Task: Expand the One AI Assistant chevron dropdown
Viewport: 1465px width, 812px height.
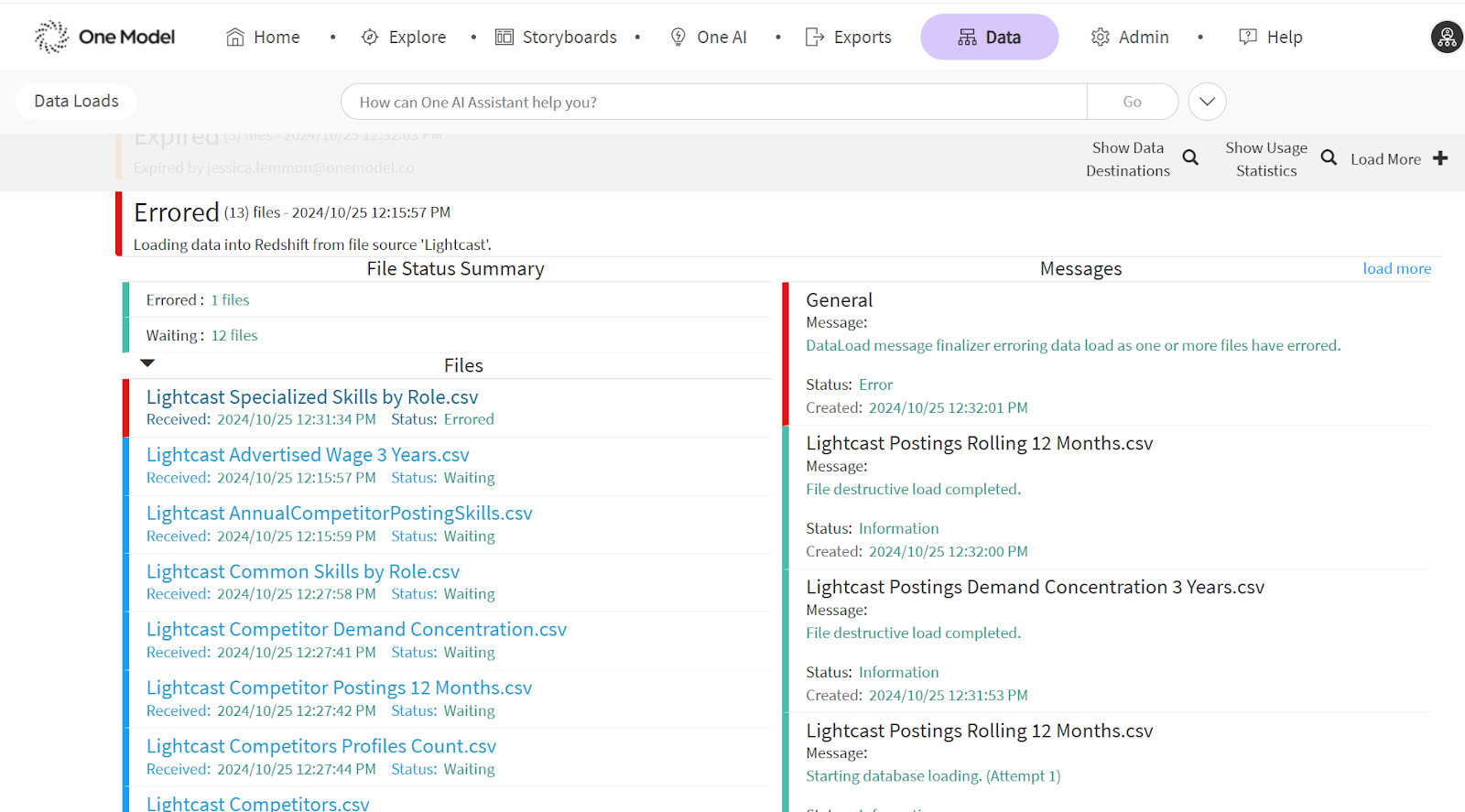Action: [x=1207, y=102]
